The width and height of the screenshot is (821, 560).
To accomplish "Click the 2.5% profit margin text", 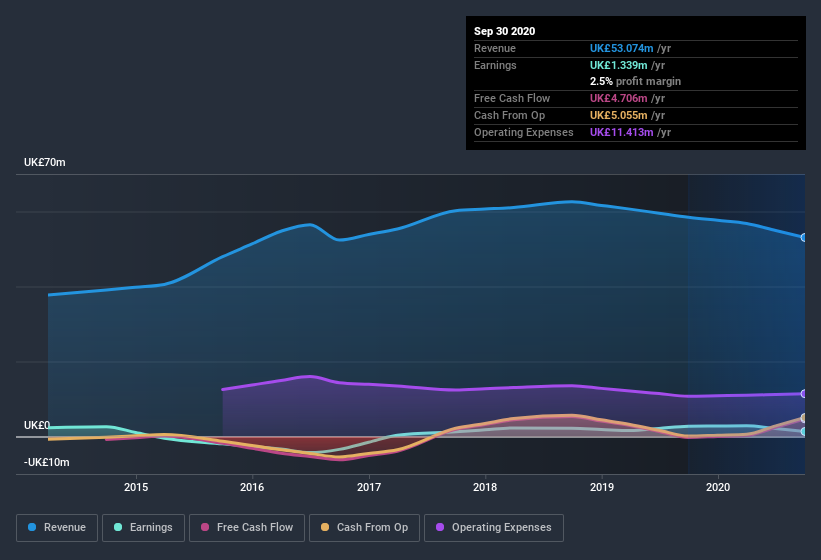I will [636, 81].
